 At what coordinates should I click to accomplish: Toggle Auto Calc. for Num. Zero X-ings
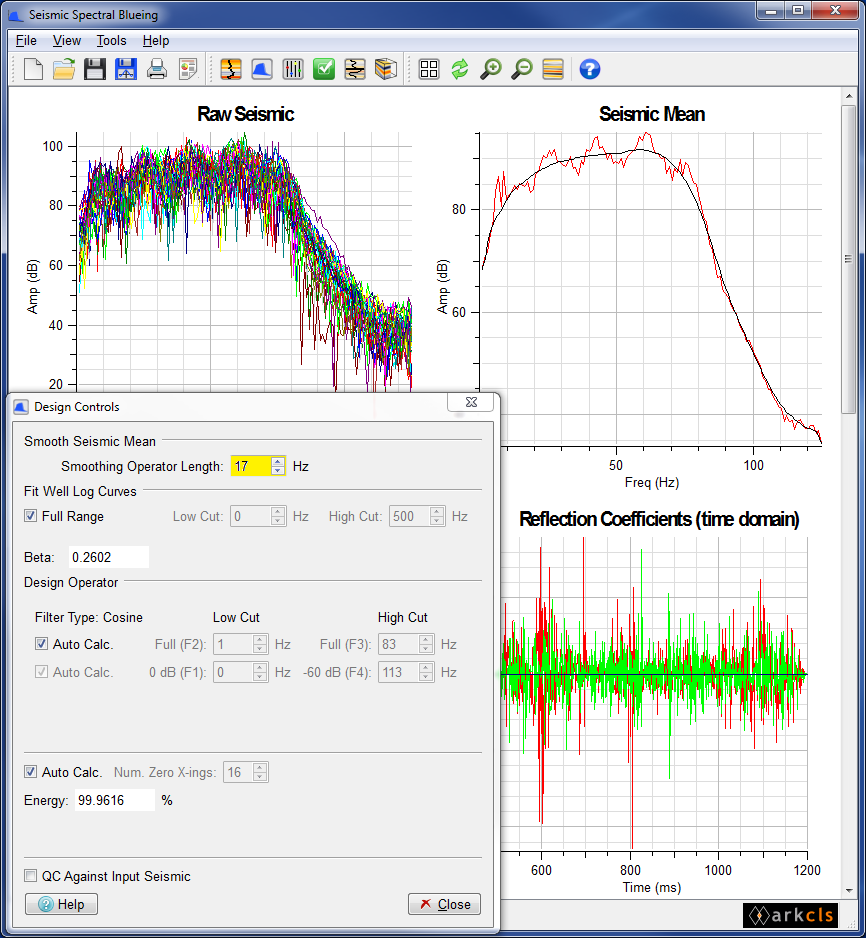coord(31,772)
